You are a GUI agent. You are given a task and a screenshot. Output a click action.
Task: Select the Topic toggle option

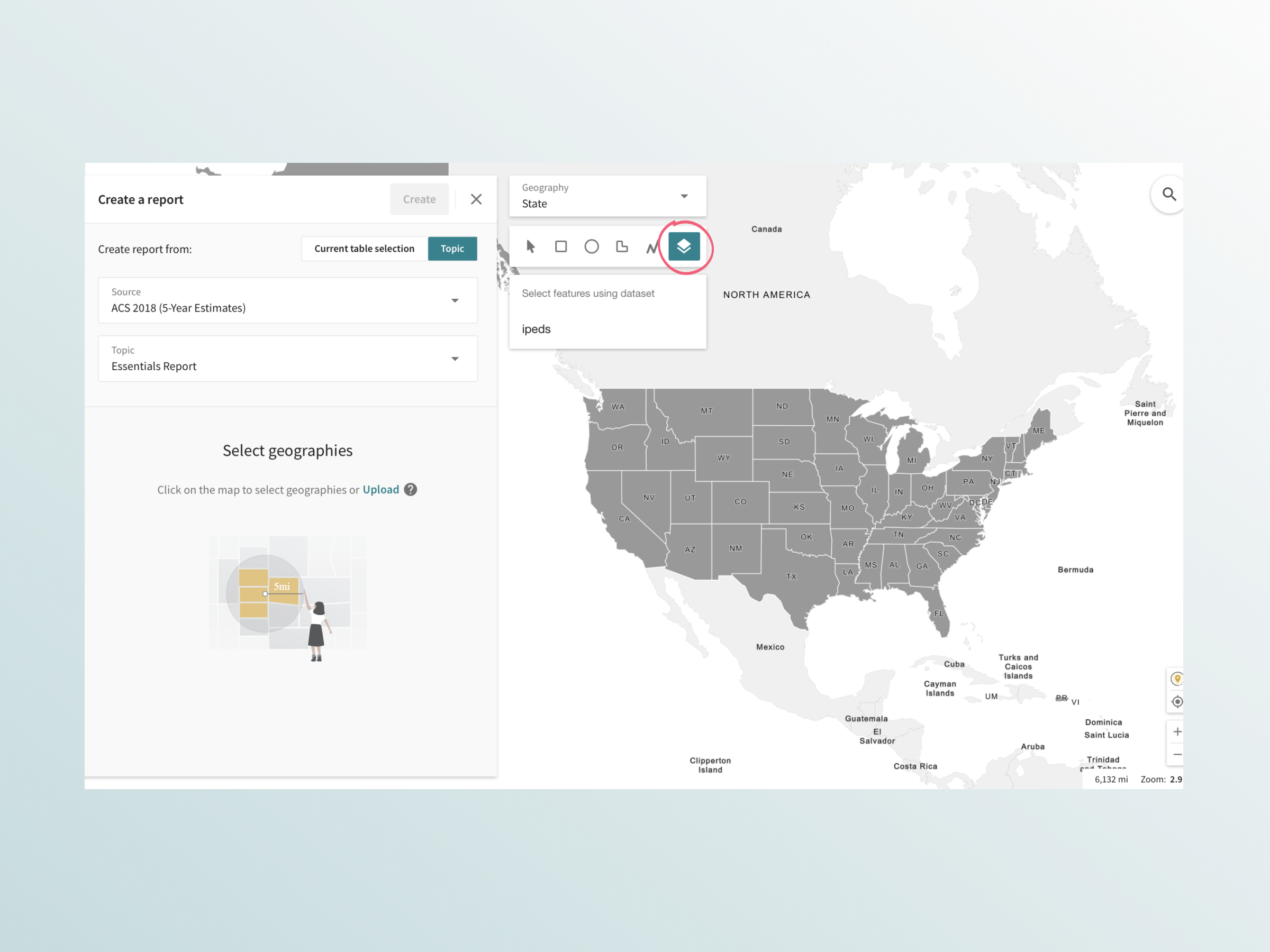coord(452,249)
